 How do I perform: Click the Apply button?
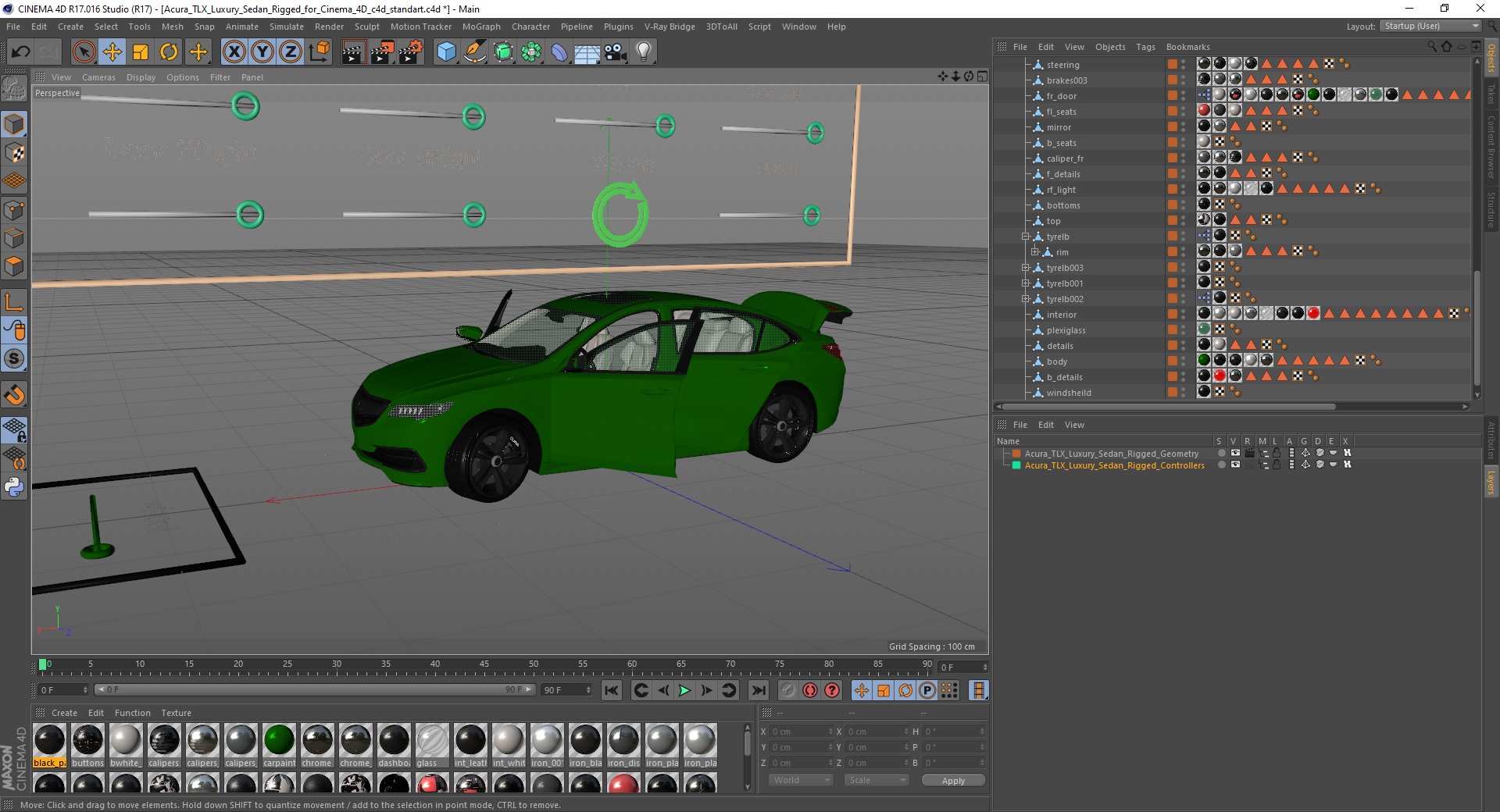[x=953, y=780]
